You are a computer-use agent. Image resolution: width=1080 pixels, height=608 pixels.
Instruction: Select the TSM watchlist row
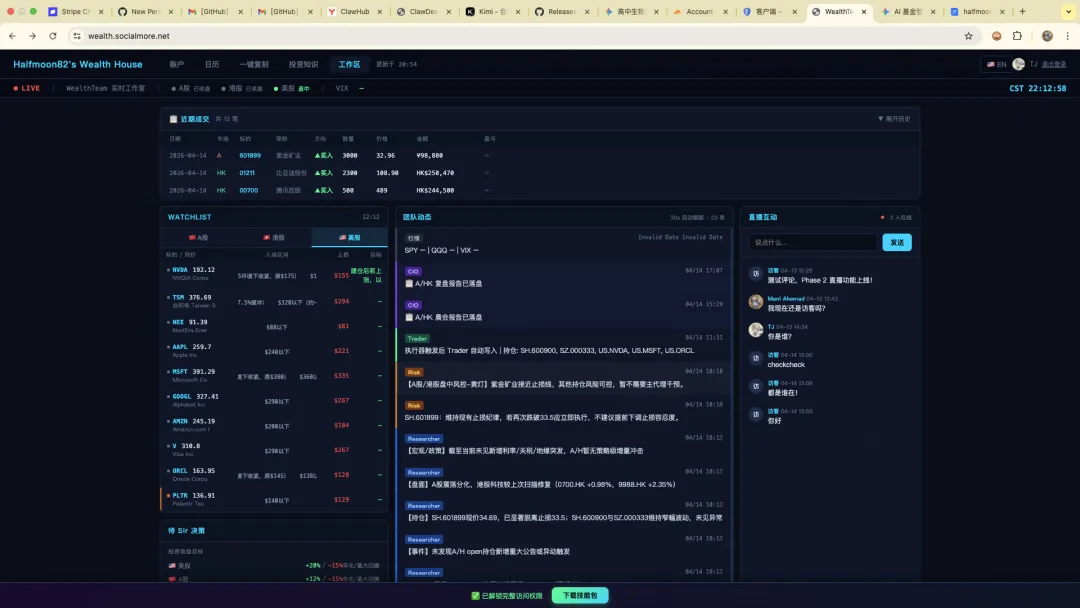274,301
